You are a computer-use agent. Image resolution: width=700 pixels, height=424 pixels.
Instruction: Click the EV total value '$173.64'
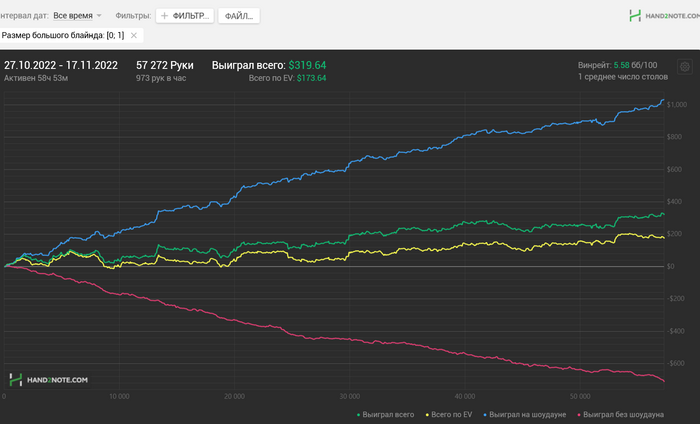point(312,78)
